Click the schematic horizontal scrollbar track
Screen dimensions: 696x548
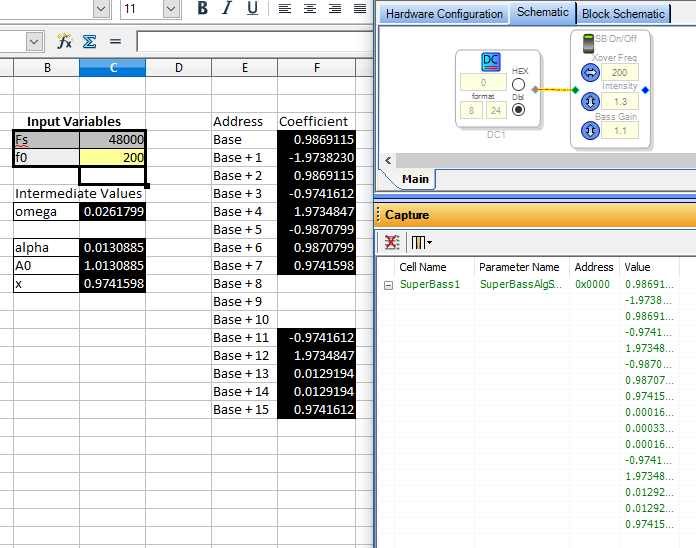546,160
